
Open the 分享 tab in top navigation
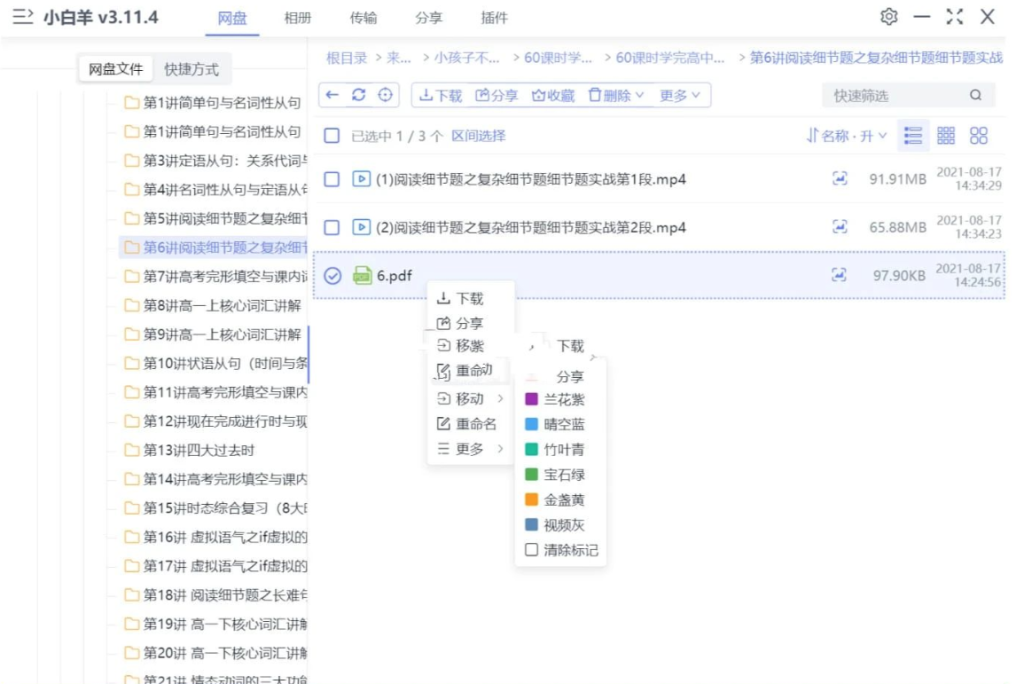click(x=428, y=18)
